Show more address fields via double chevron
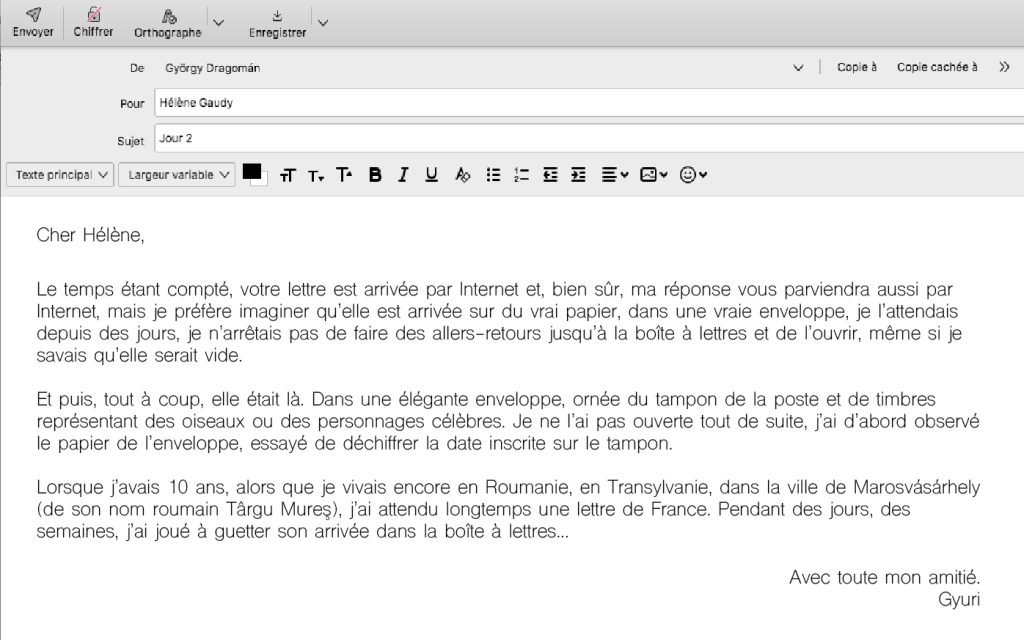Viewport: 1024px width, 640px height. point(1004,68)
